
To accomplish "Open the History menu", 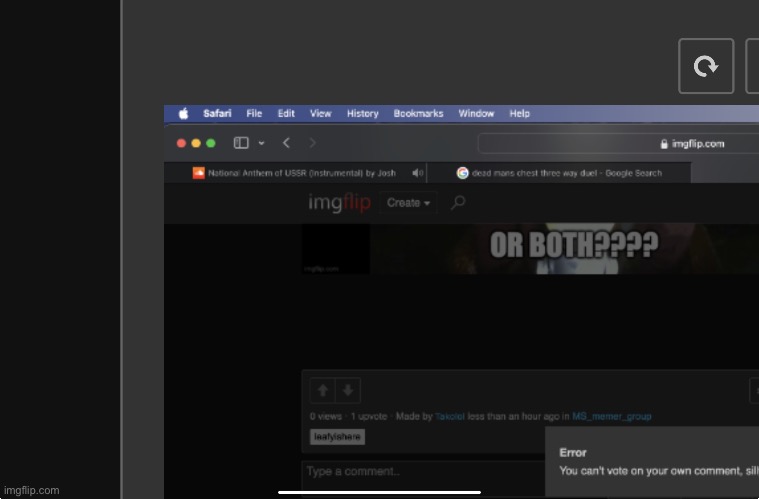I will click(x=362, y=114).
